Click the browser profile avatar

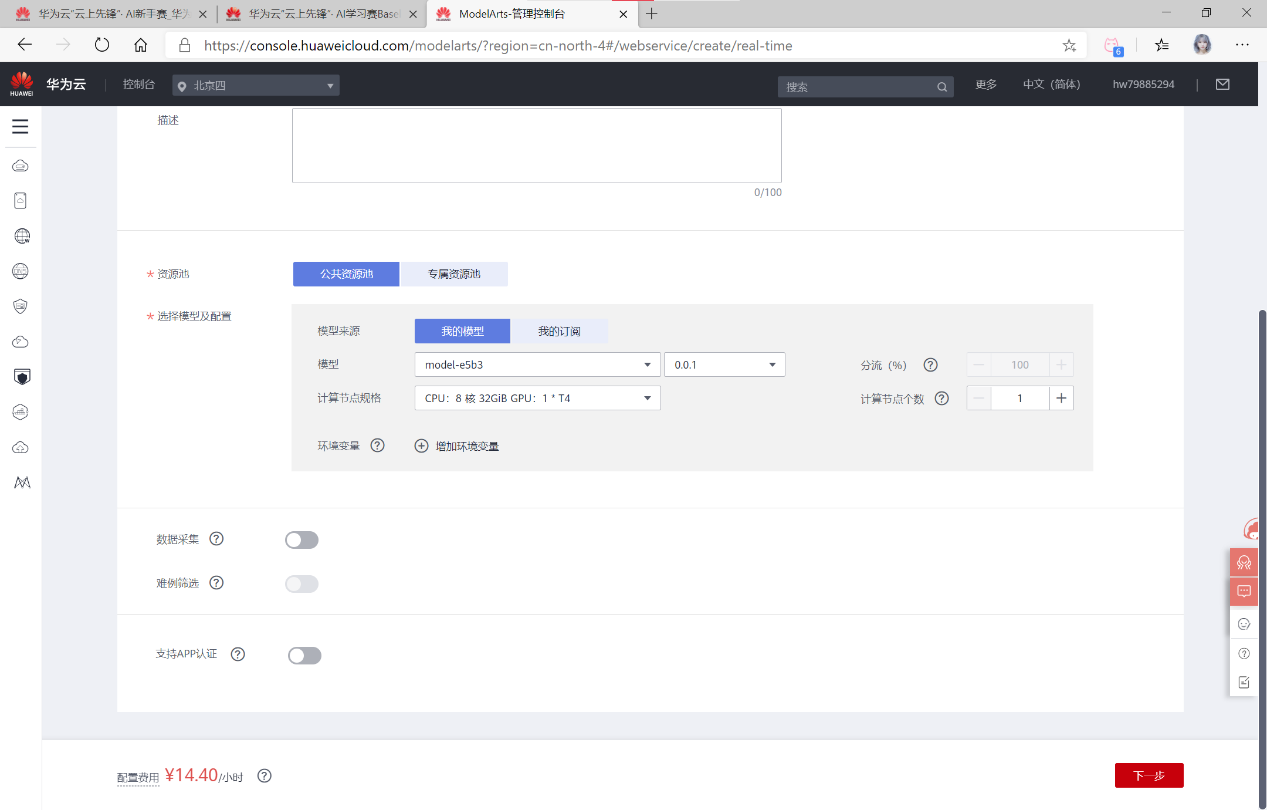[1202, 45]
